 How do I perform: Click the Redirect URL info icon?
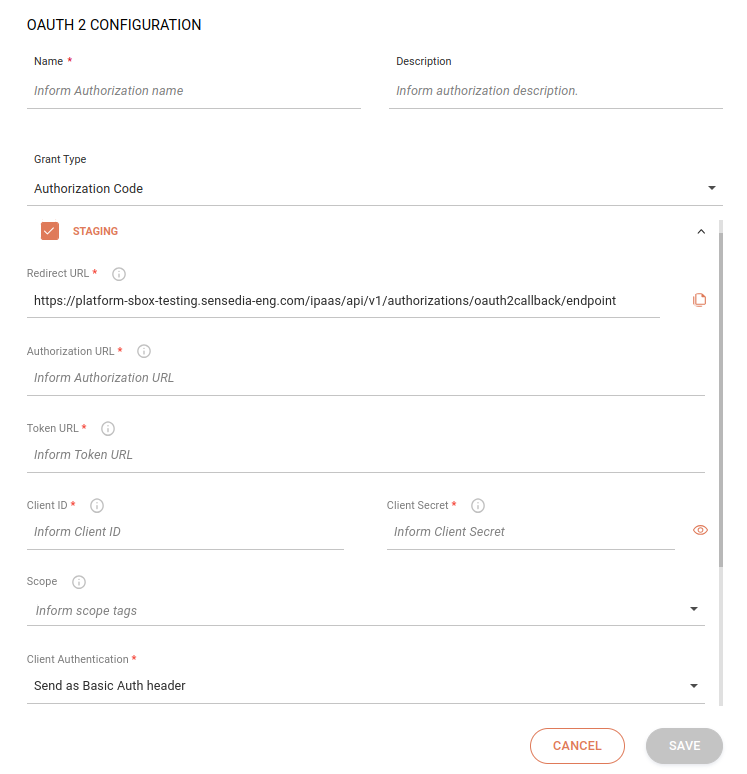pos(119,274)
